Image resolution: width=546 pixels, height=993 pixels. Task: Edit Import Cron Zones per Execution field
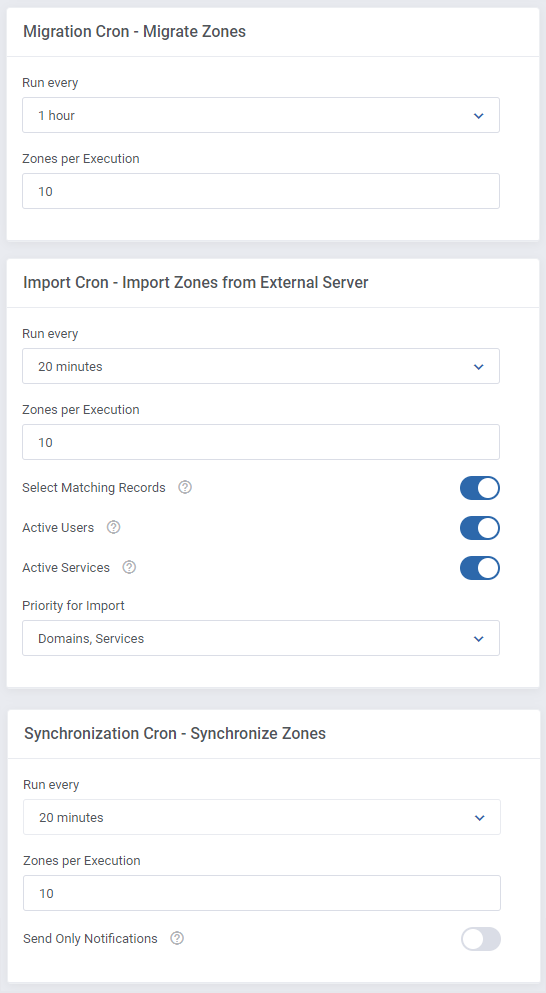click(x=261, y=442)
